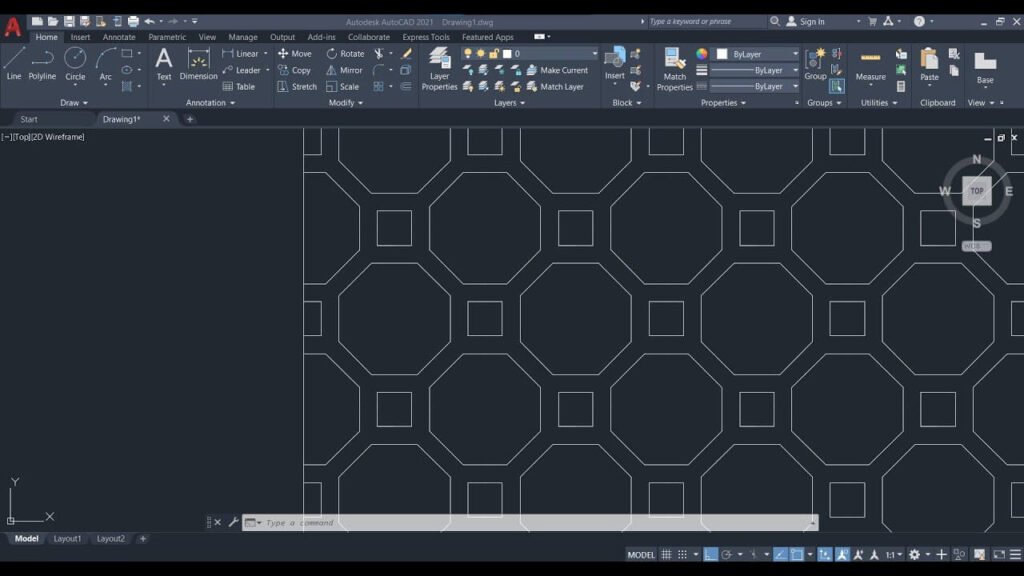The image size is (1024, 576).
Task: Pick the Rectangle tool in Draw panel
Action: 127,54
